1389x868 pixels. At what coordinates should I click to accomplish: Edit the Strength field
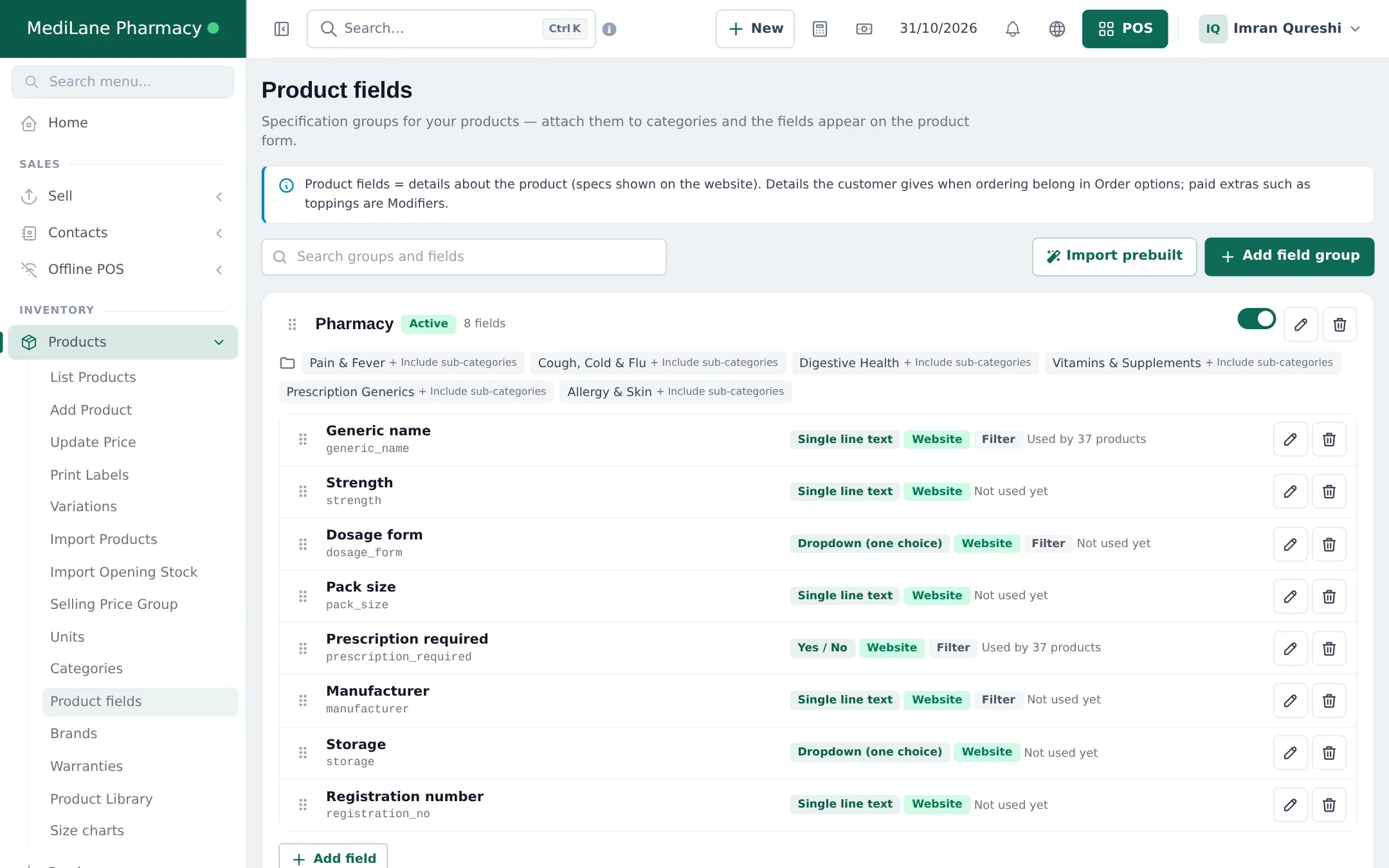click(1290, 491)
